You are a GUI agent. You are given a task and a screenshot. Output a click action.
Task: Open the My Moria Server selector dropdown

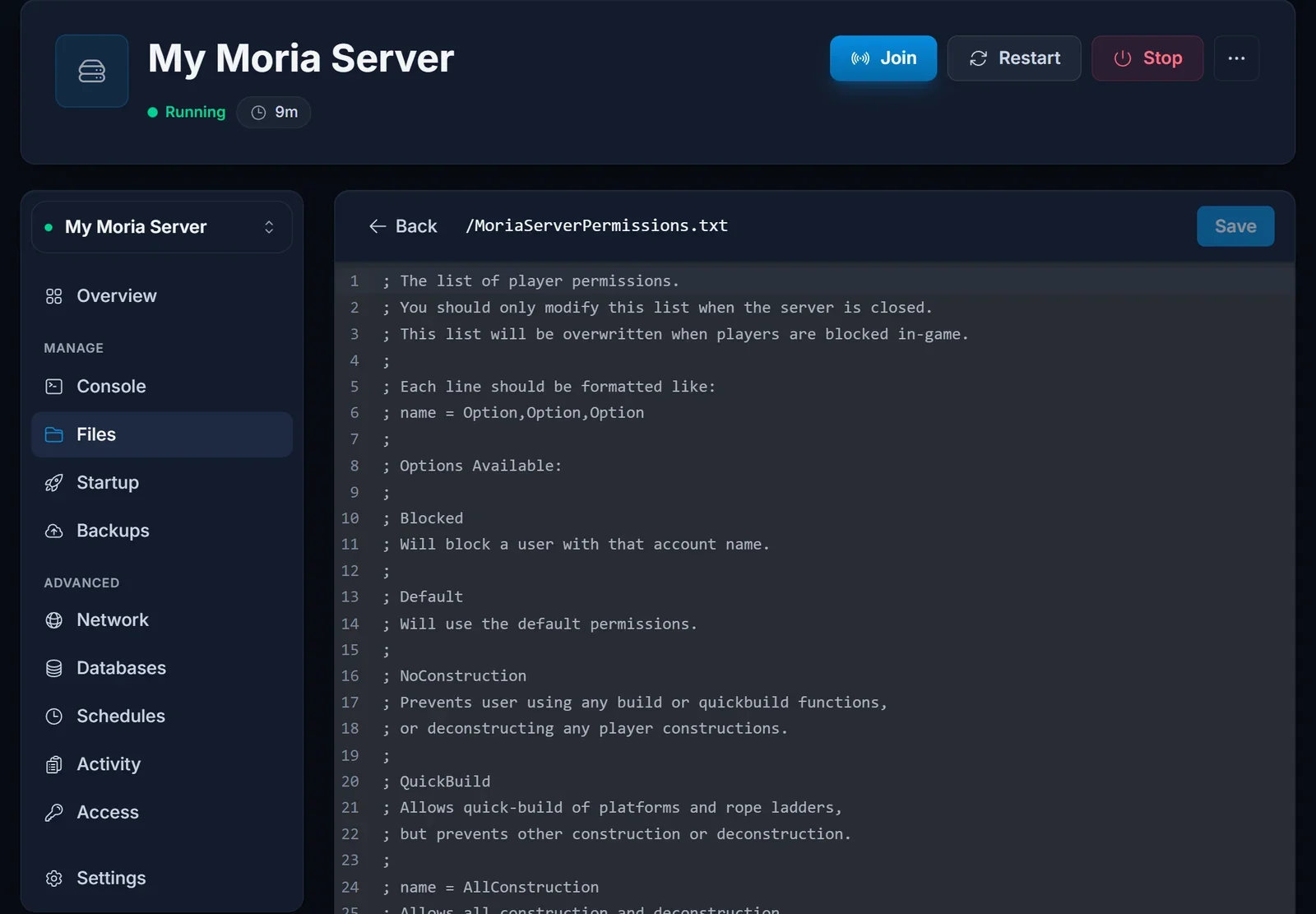pyautogui.click(x=162, y=227)
